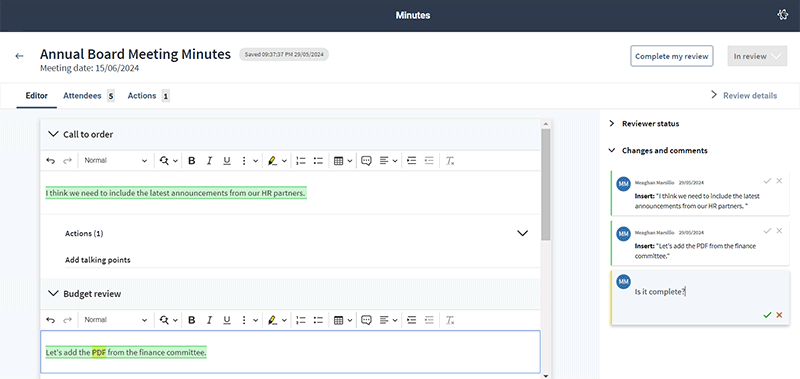Undo in the Call to order toolbar
The image size is (800, 379).
(x=51, y=161)
